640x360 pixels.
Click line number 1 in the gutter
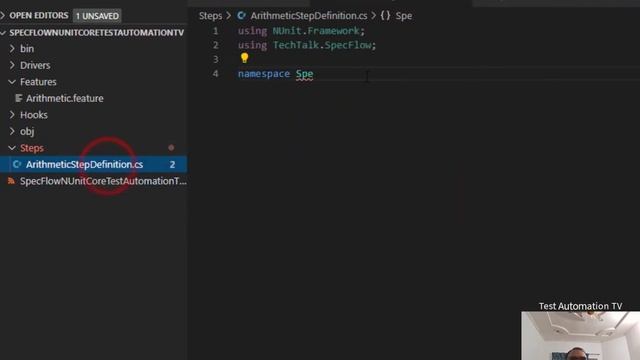(x=216, y=31)
